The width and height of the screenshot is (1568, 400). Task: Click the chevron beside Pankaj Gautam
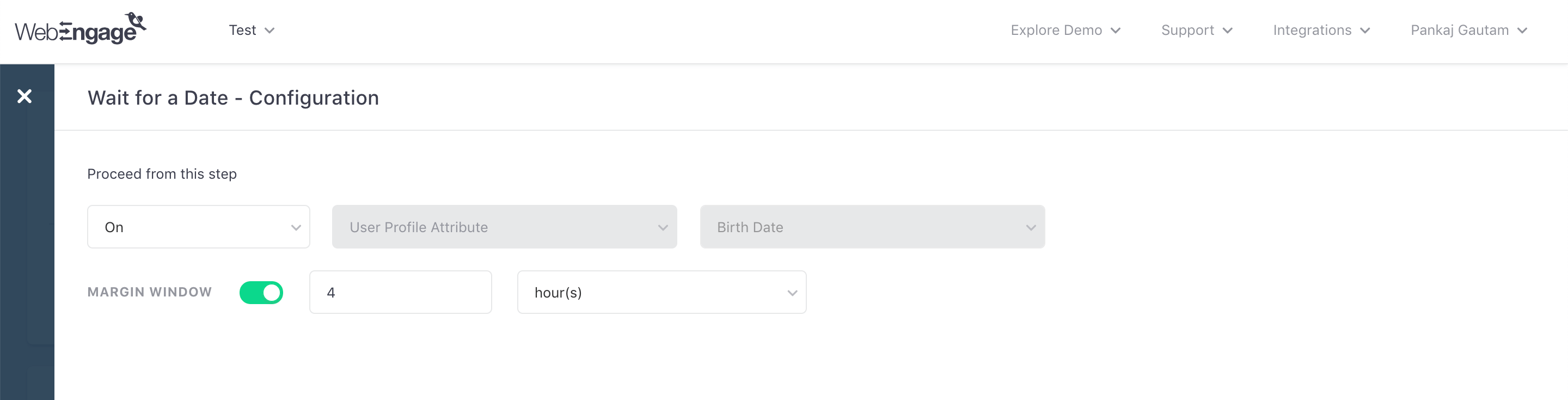[x=1522, y=31]
